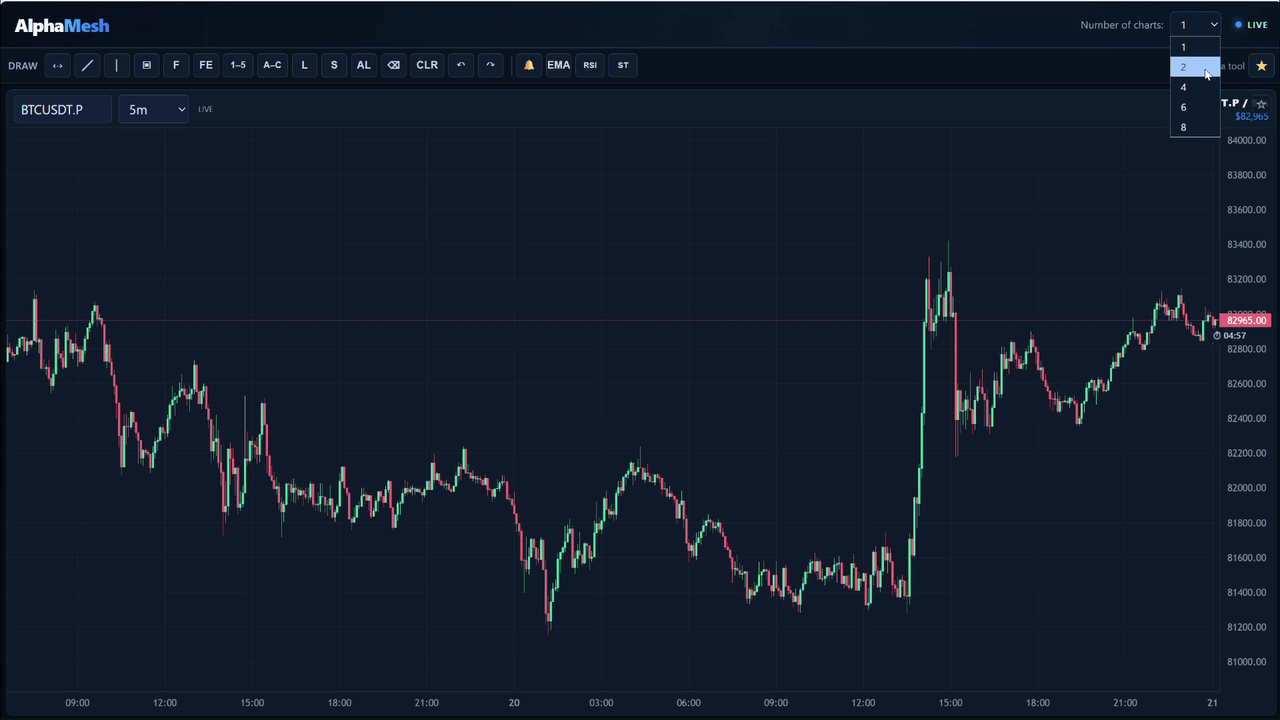Activate the FE Fibonacci extension tool
The height and width of the screenshot is (720, 1280).
point(206,65)
